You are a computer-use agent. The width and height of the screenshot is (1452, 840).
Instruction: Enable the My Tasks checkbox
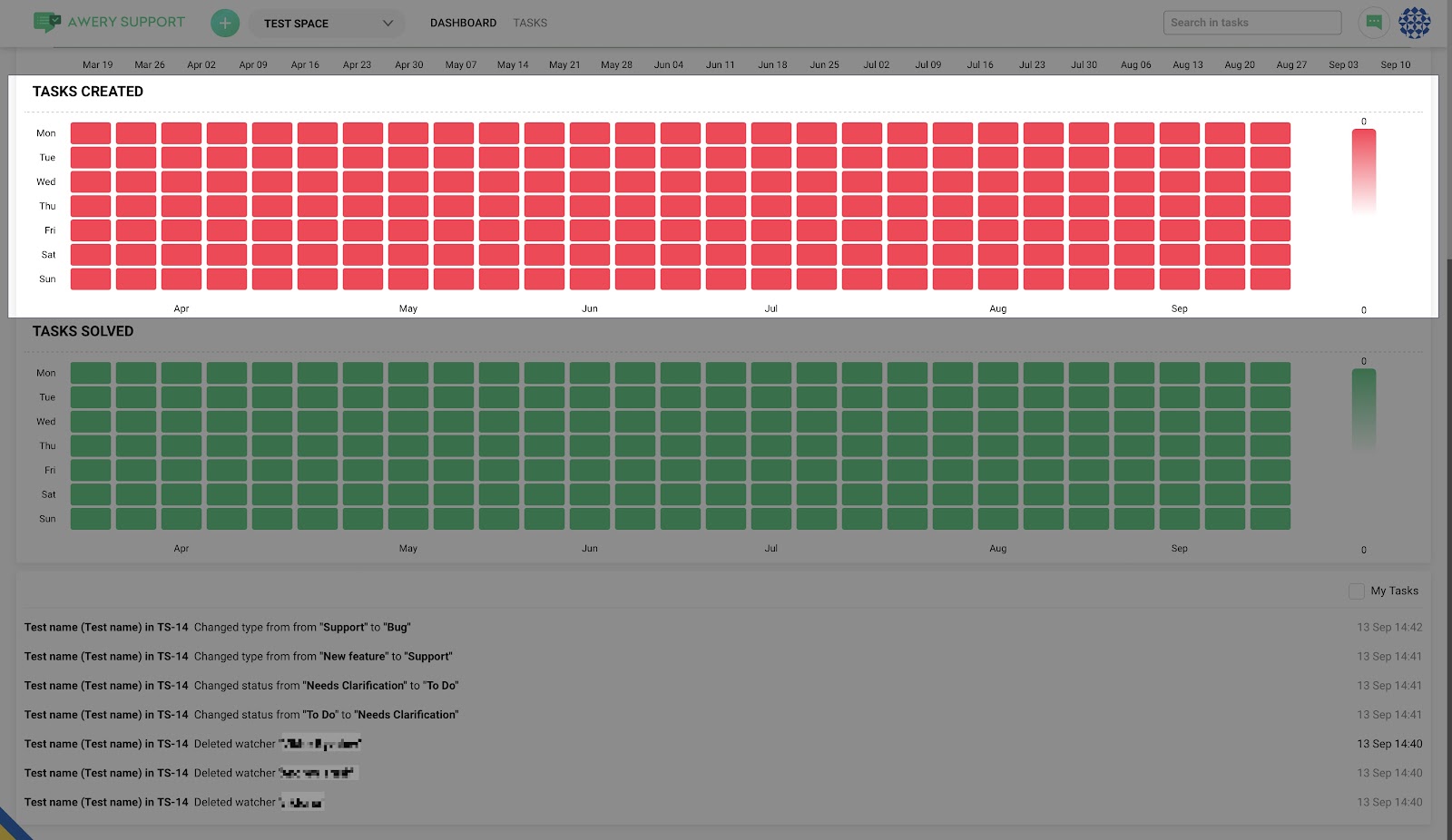(x=1357, y=591)
